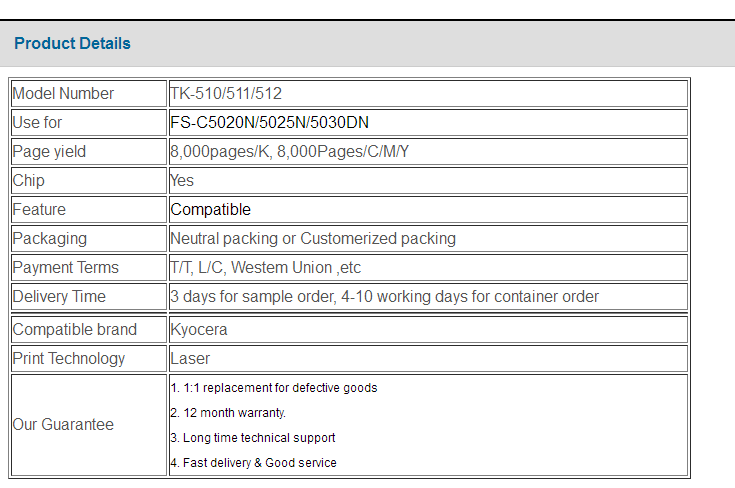Select the TK-510/511/512 model number cell
The image size is (735, 488).
(x=428, y=94)
